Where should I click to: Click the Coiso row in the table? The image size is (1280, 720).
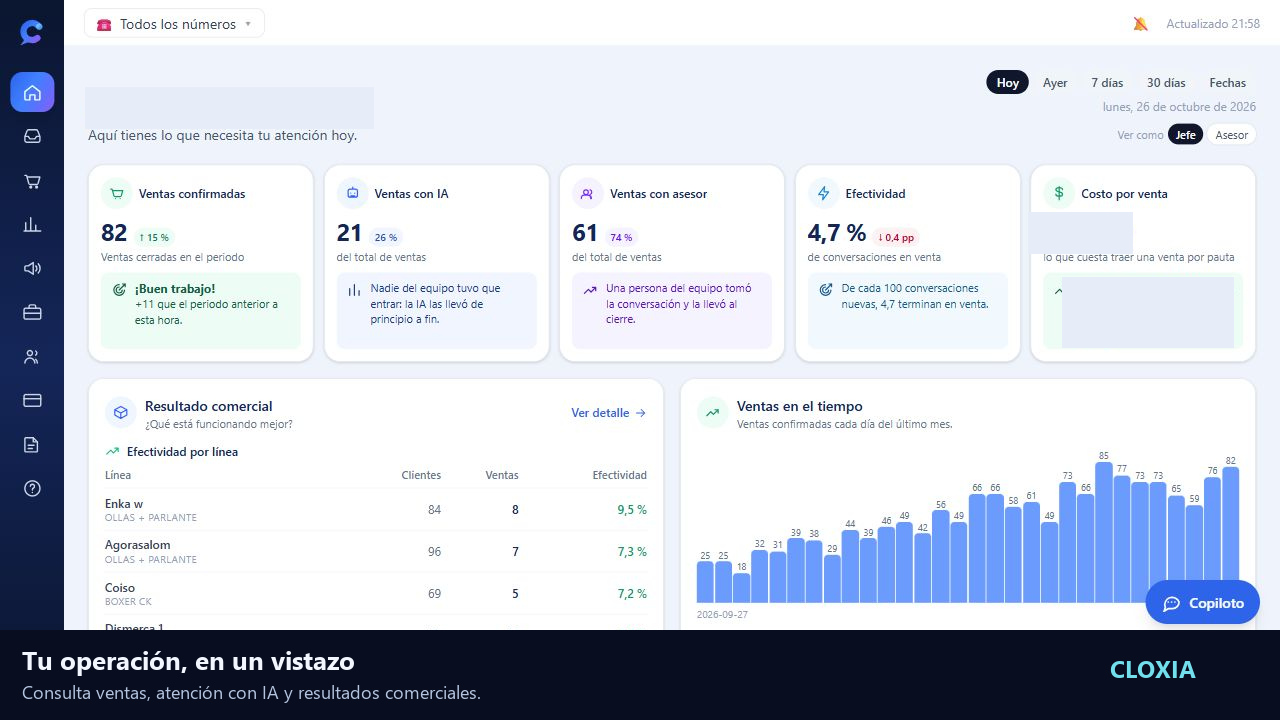click(x=376, y=594)
